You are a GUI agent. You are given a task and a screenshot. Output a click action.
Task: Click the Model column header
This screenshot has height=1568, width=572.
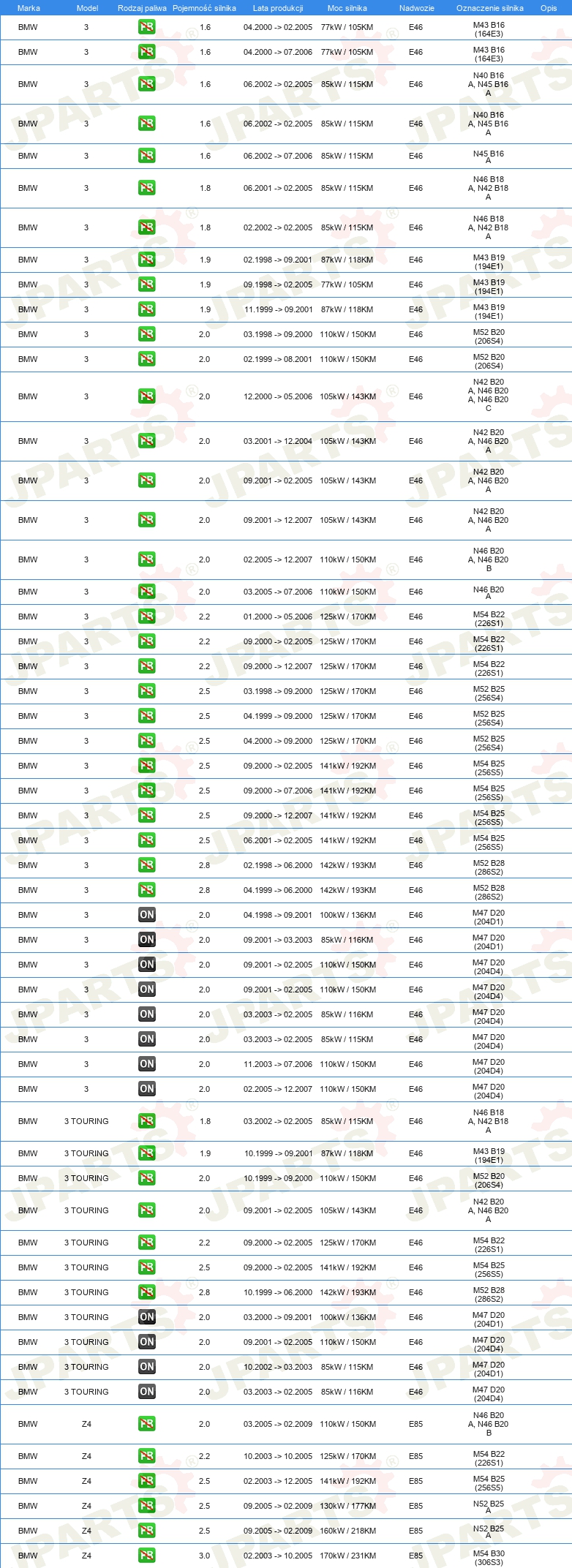(x=87, y=8)
